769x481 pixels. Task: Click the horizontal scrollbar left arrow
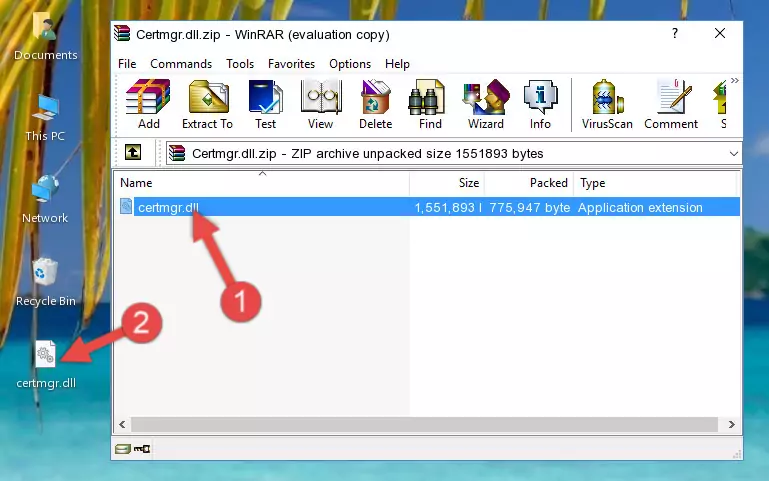click(x=123, y=424)
